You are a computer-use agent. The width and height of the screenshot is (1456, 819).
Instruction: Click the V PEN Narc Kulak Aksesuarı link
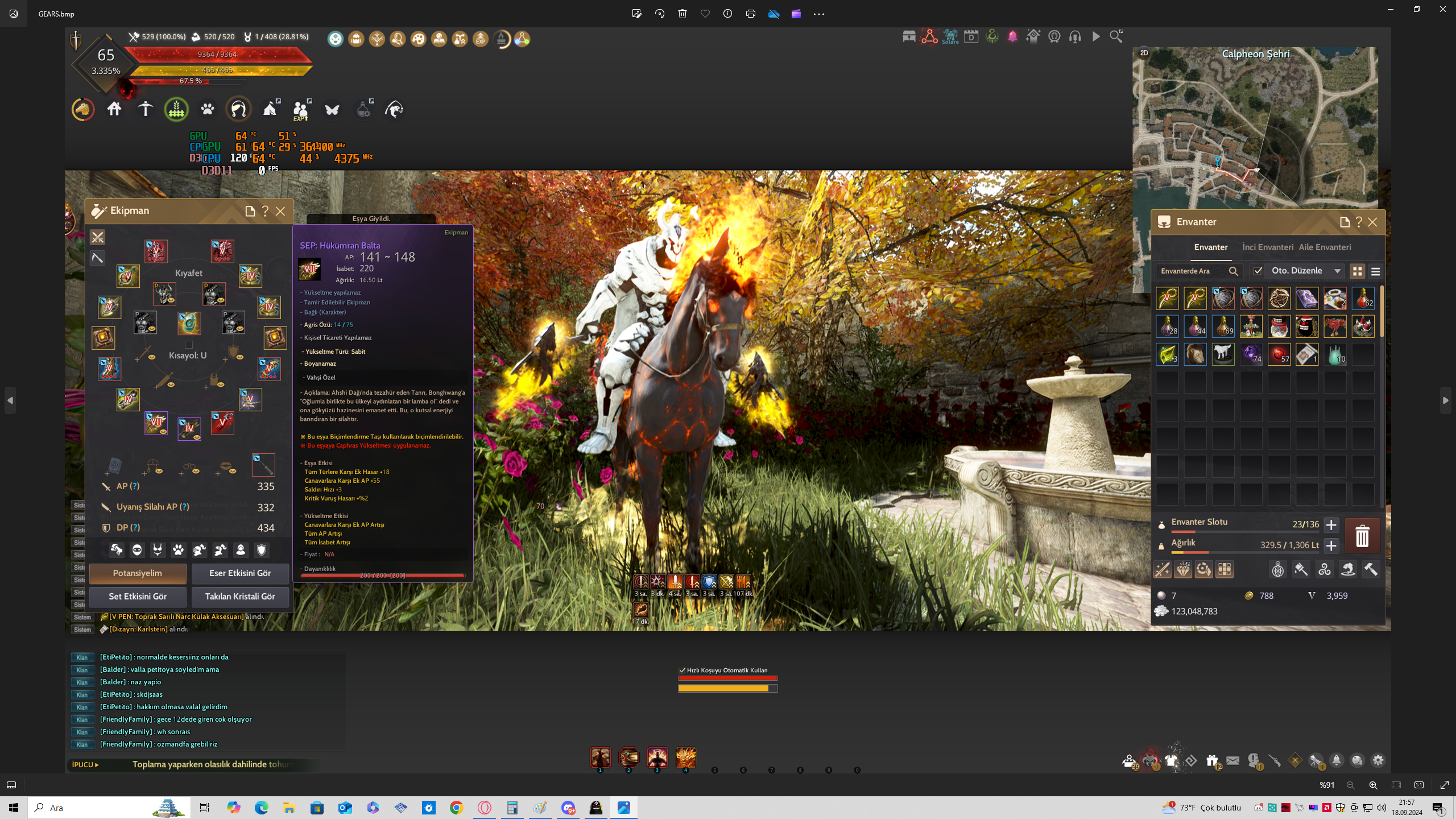coord(176,617)
